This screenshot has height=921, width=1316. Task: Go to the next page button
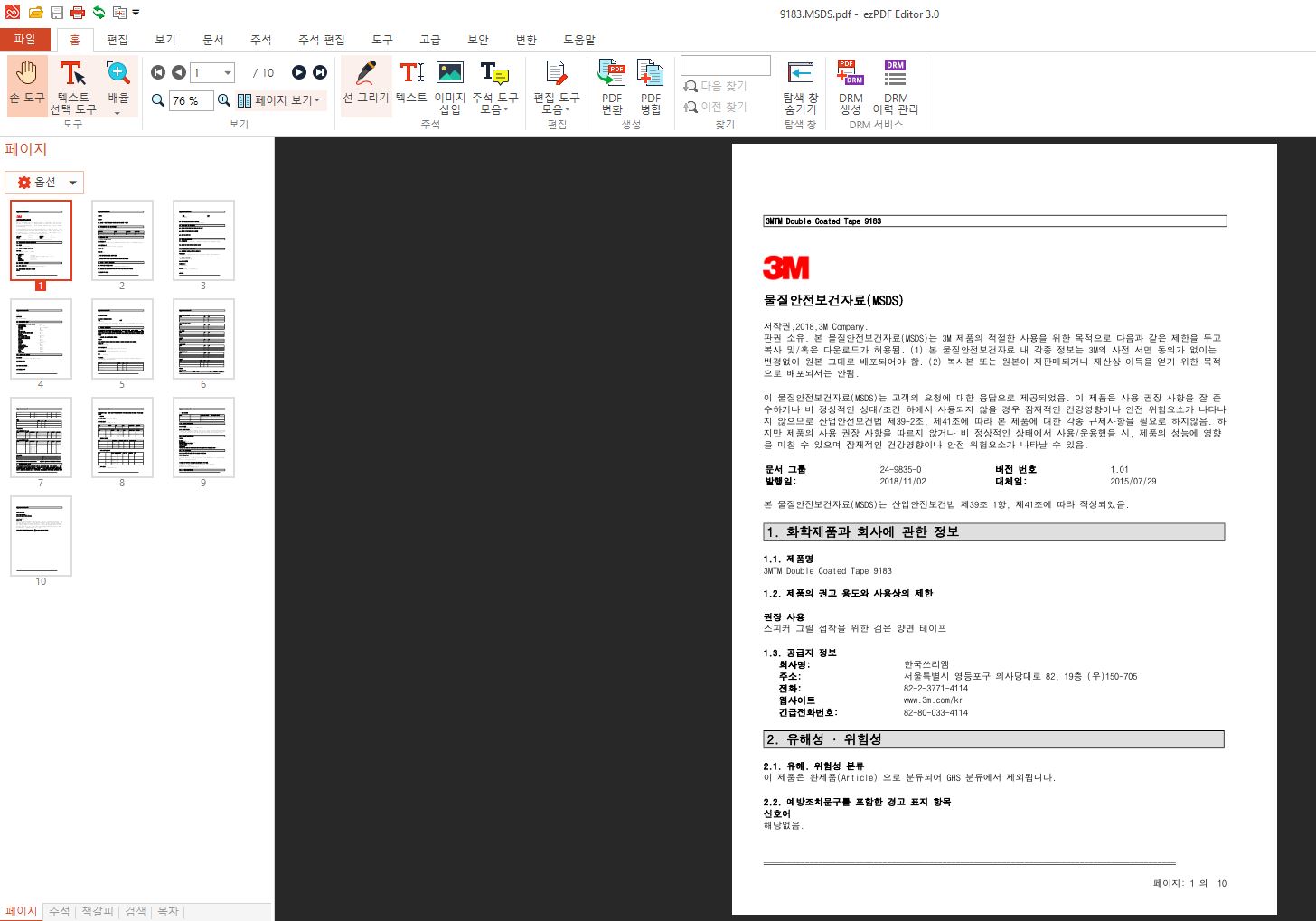[299, 72]
